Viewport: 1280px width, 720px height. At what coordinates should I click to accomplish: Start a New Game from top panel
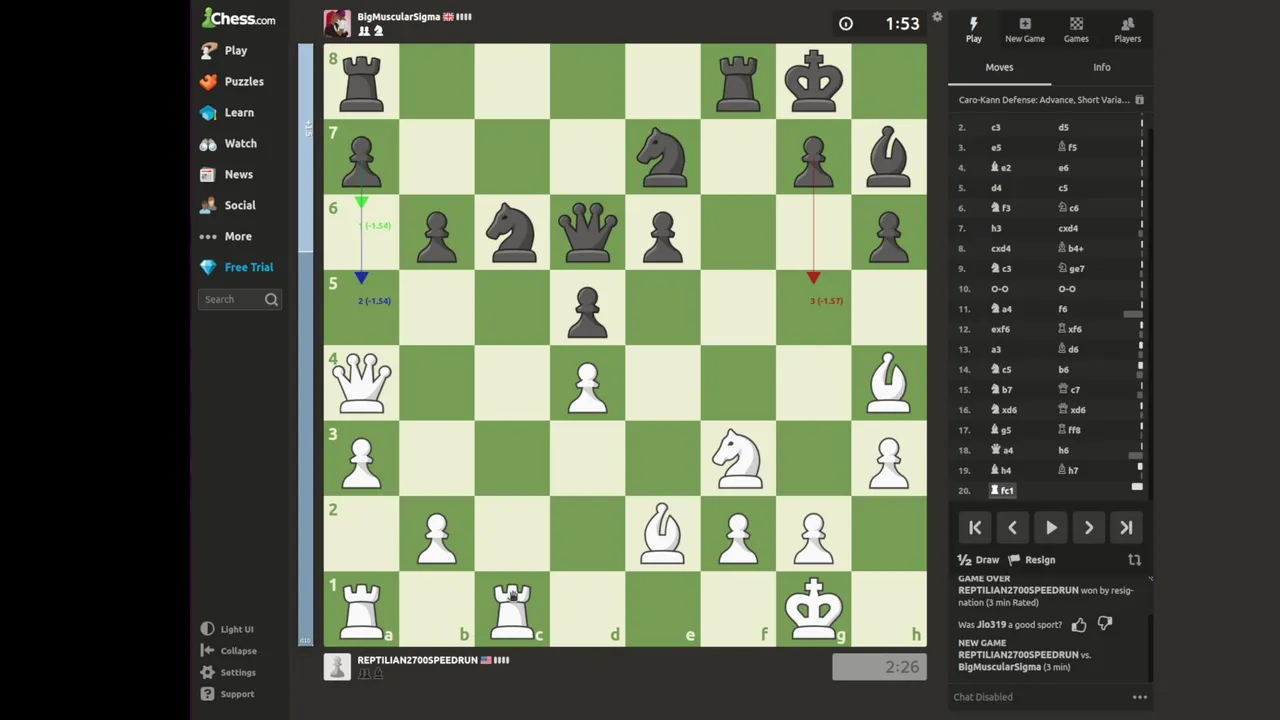coord(1025,30)
